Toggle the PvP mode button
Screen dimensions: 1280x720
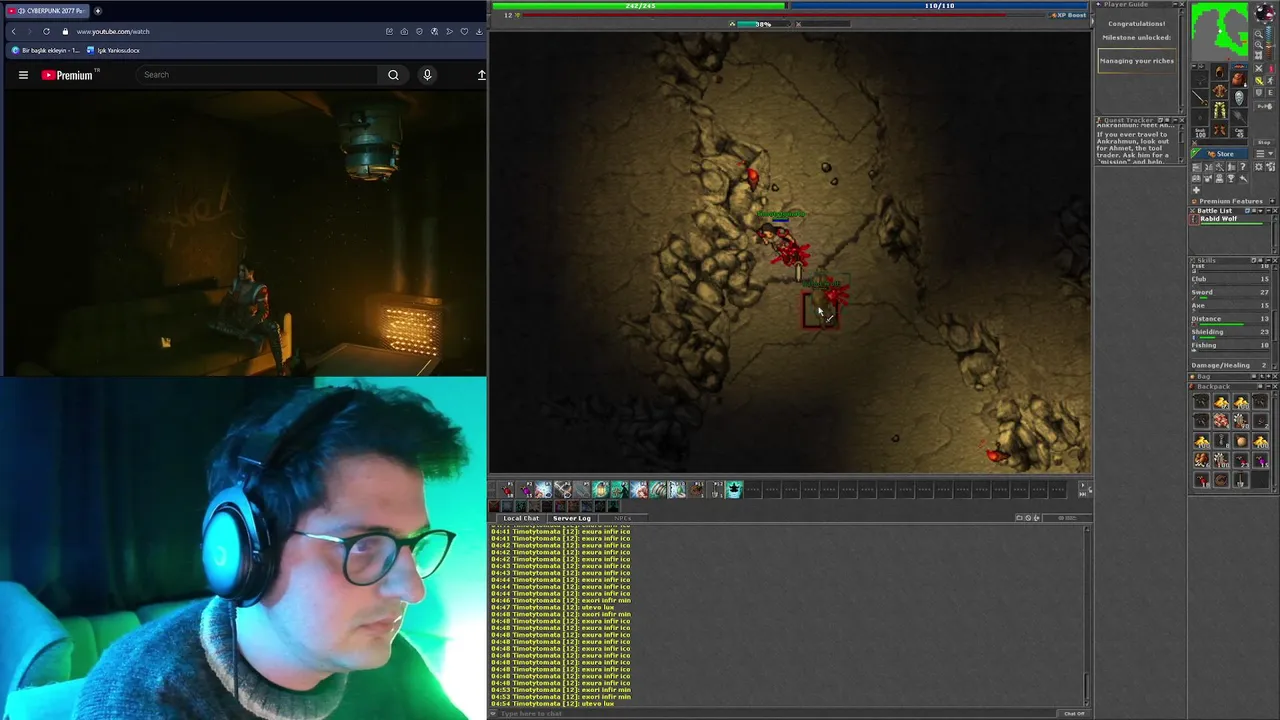click(x=1264, y=106)
